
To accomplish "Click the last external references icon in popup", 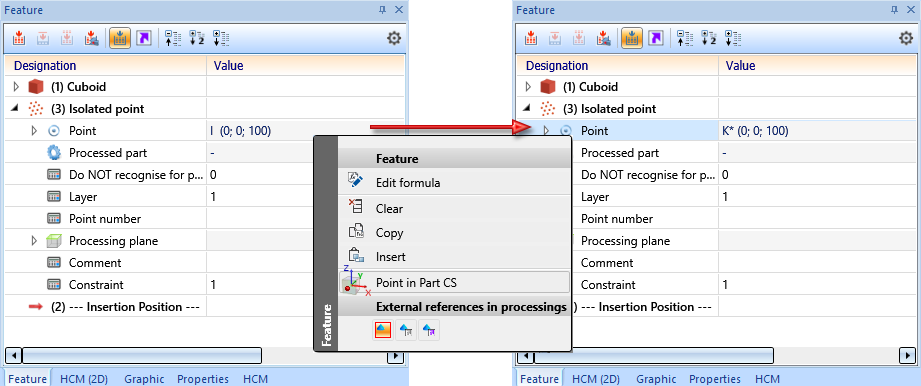I will click(x=430, y=331).
